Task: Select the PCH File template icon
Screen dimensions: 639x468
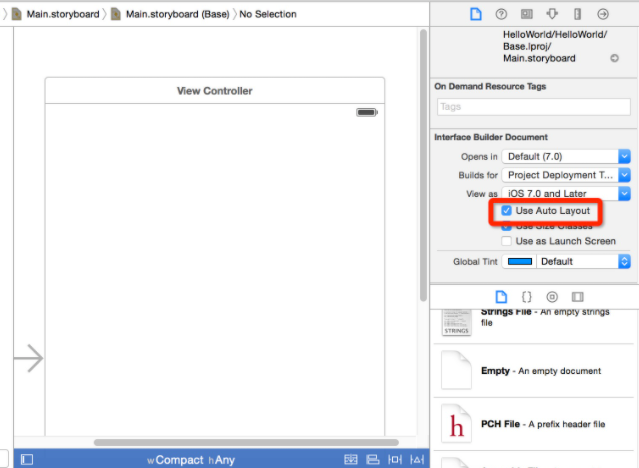Action: (456, 424)
